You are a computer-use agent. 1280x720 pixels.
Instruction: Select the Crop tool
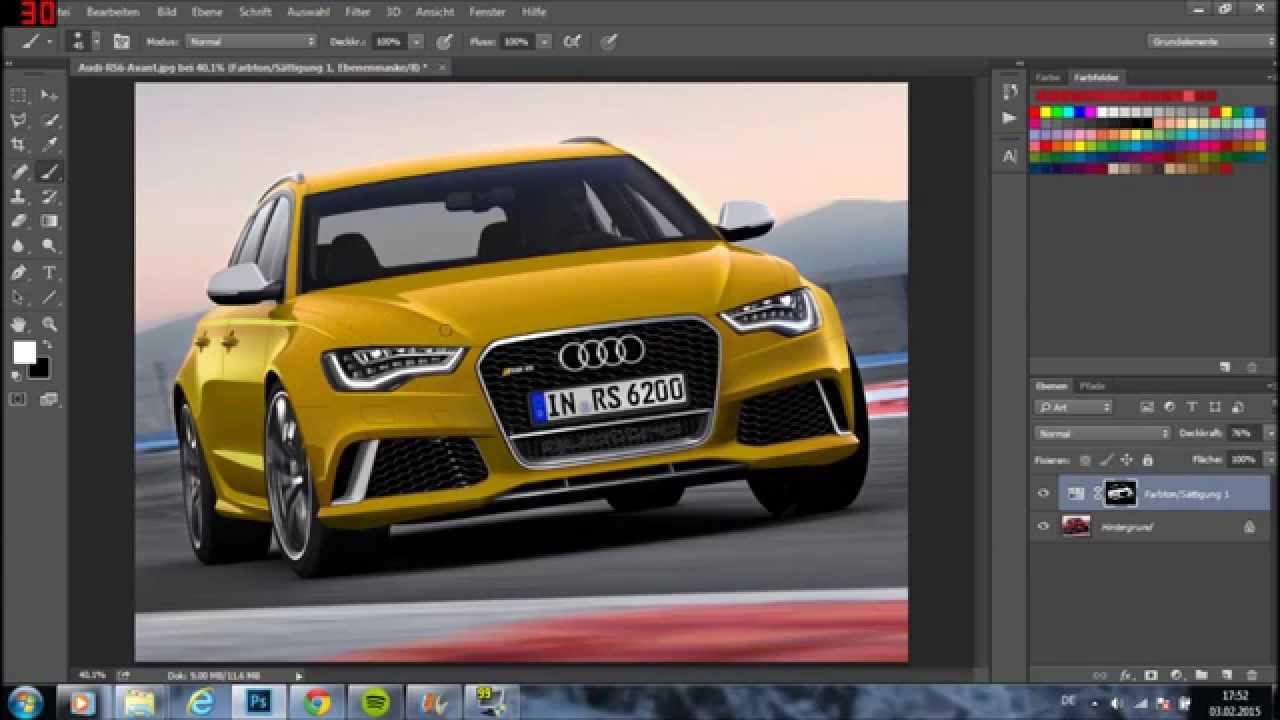pyautogui.click(x=18, y=146)
